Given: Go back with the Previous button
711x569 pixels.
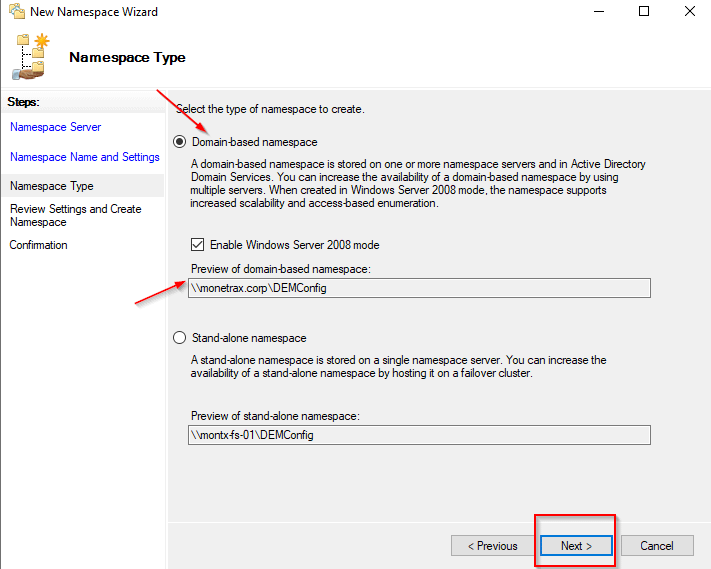Looking at the screenshot, I should pos(492,546).
